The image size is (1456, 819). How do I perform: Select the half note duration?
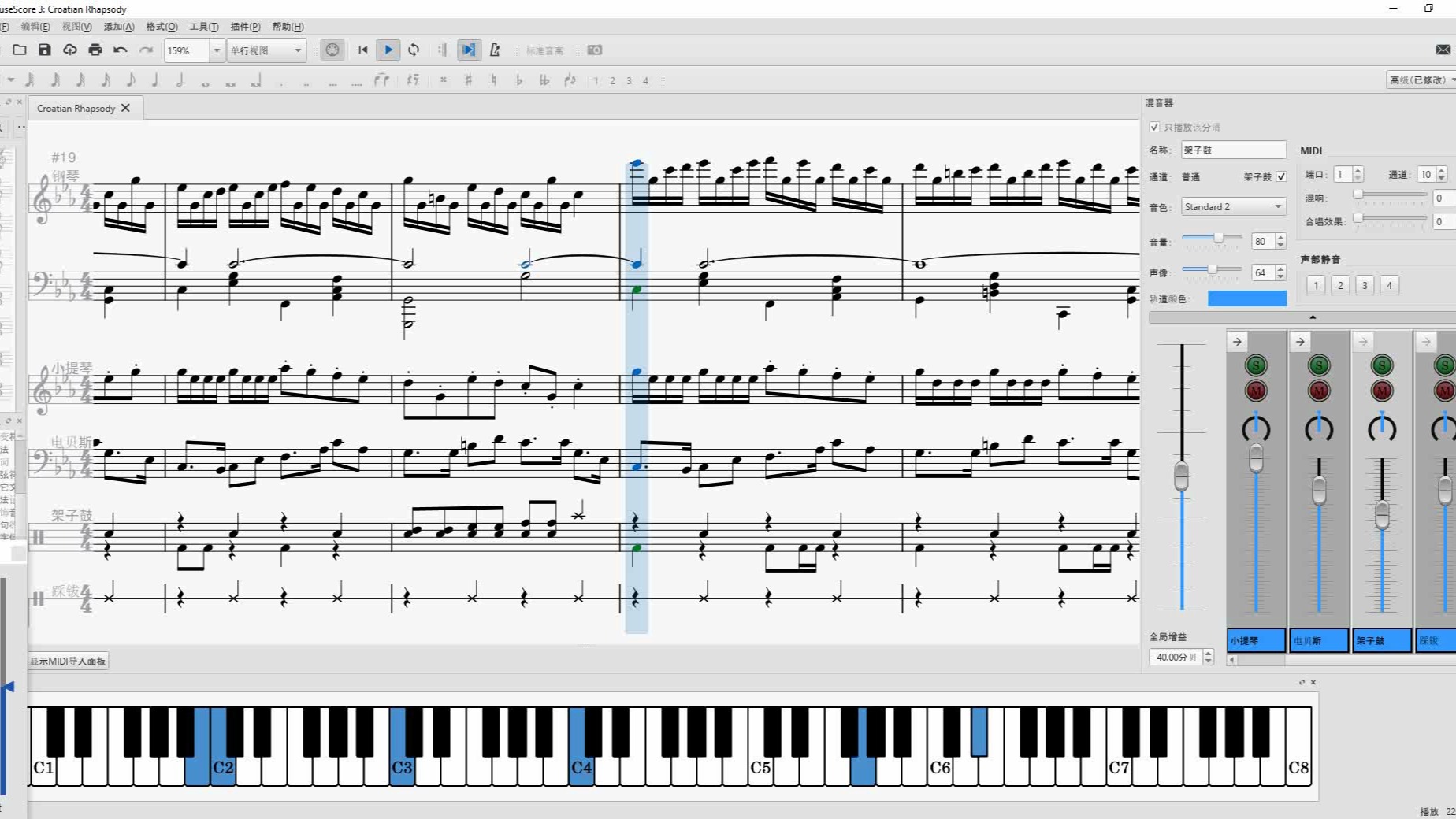180,80
